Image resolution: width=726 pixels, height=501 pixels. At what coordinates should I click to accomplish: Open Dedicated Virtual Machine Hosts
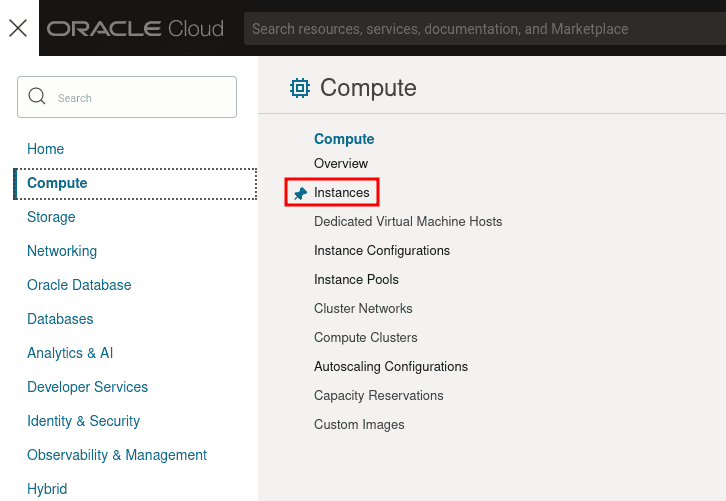(408, 221)
